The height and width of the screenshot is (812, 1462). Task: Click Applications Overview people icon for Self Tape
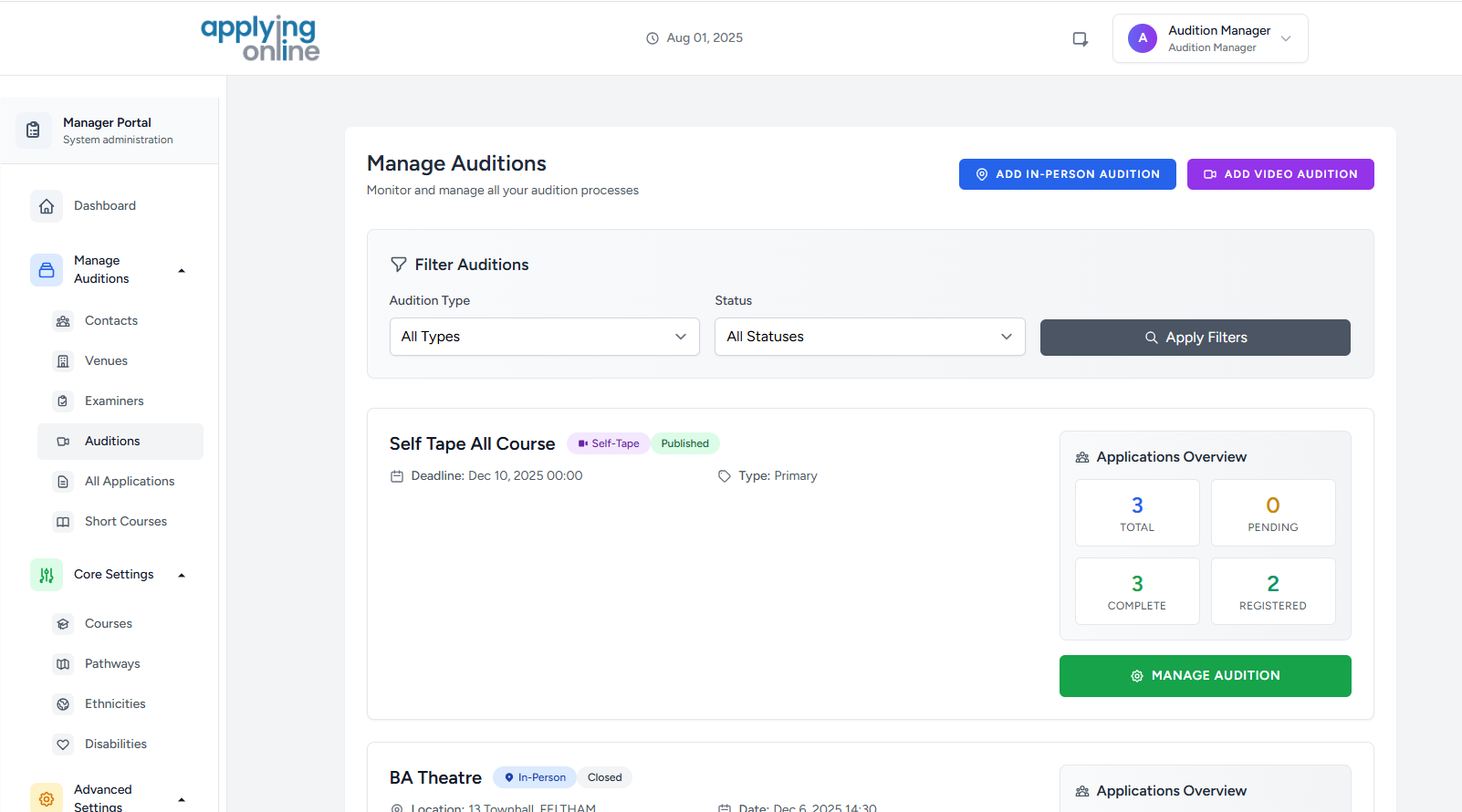coord(1082,457)
